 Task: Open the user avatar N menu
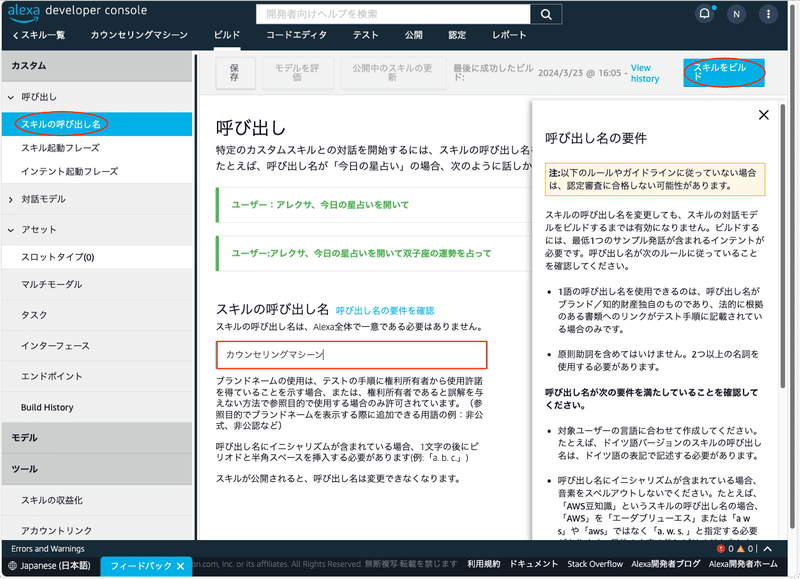[x=736, y=14]
